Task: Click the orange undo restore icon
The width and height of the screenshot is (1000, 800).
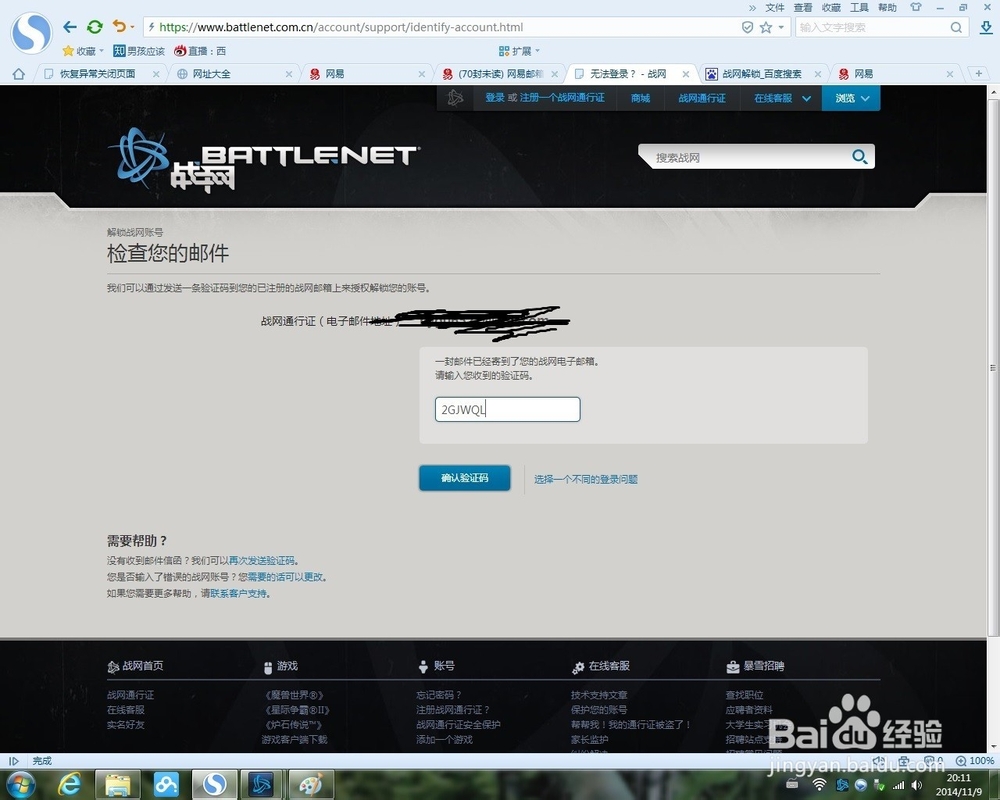Action: pos(119,26)
